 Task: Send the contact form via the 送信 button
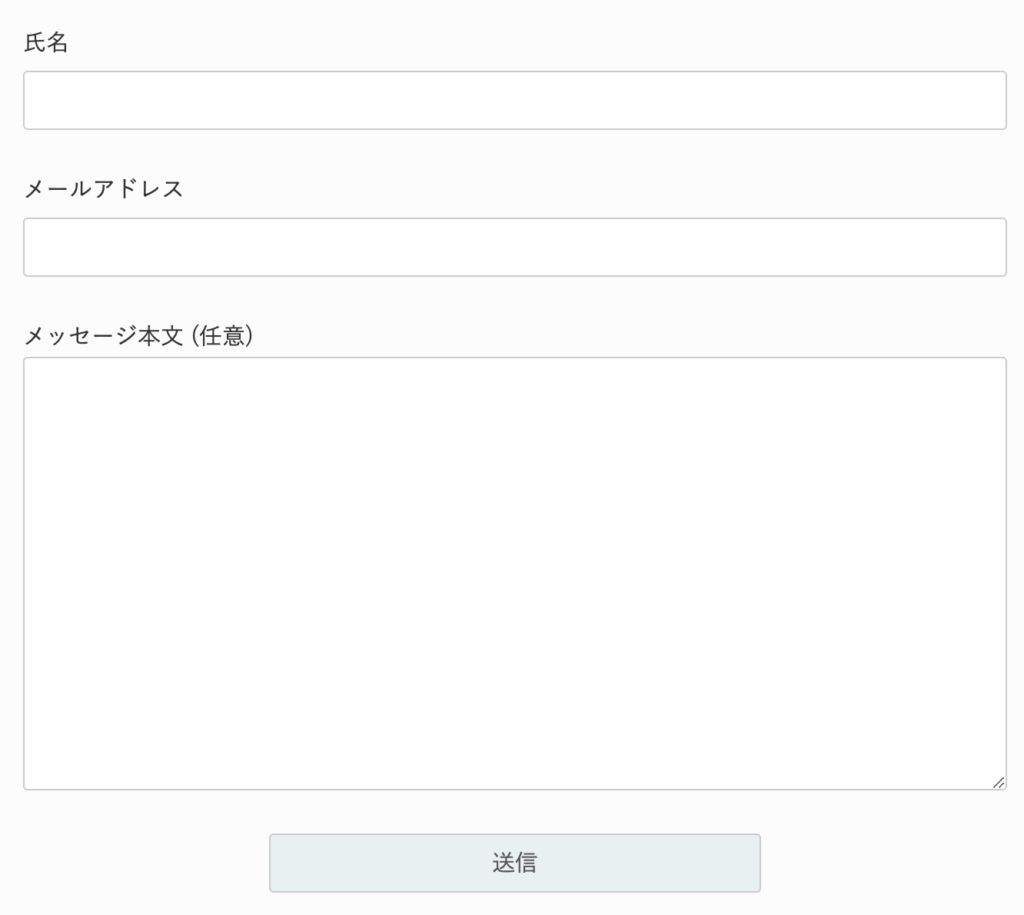pos(515,863)
